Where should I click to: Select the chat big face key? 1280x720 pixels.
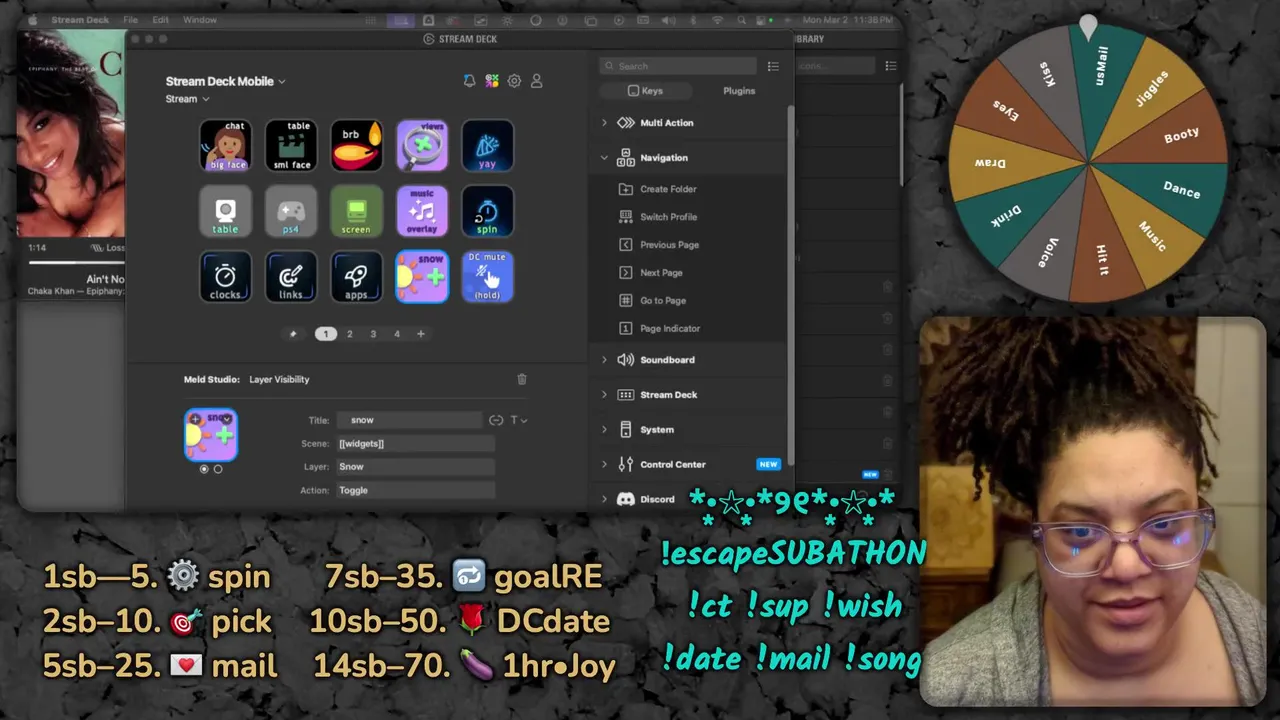pyautogui.click(x=225, y=146)
